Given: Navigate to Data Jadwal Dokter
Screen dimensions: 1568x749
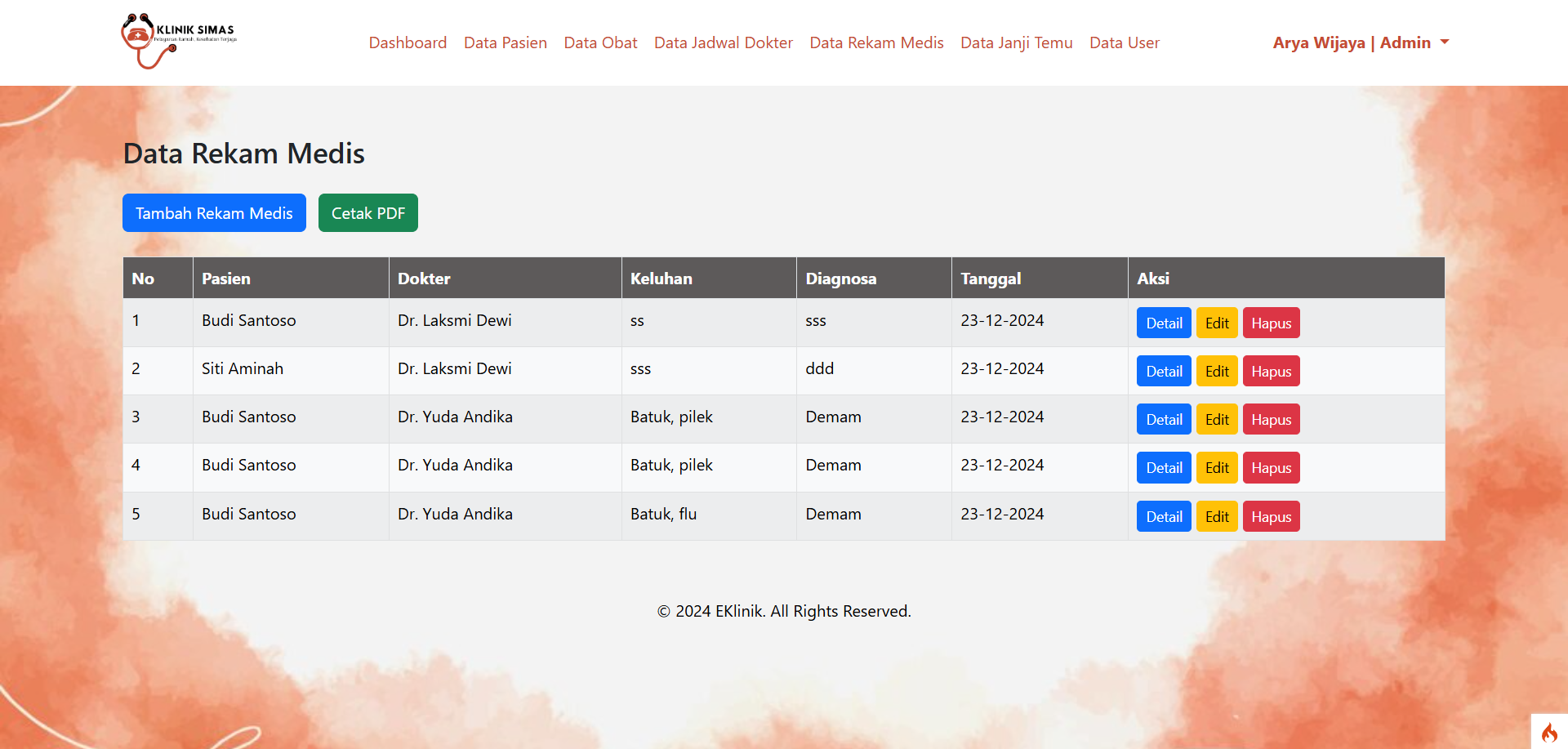Looking at the screenshot, I should coord(724,42).
